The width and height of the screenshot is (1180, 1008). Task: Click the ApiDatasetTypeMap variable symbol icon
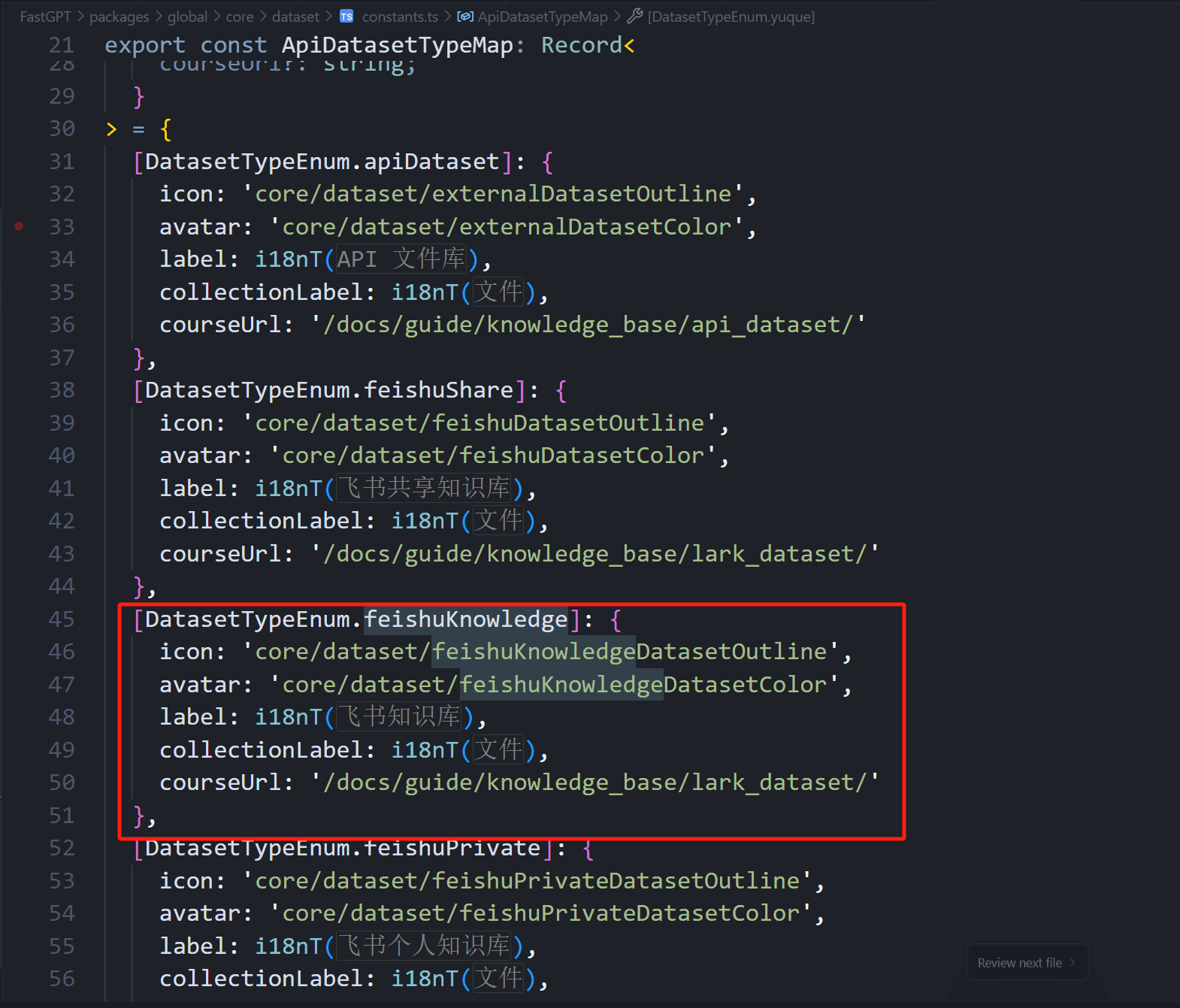[x=465, y=17]
